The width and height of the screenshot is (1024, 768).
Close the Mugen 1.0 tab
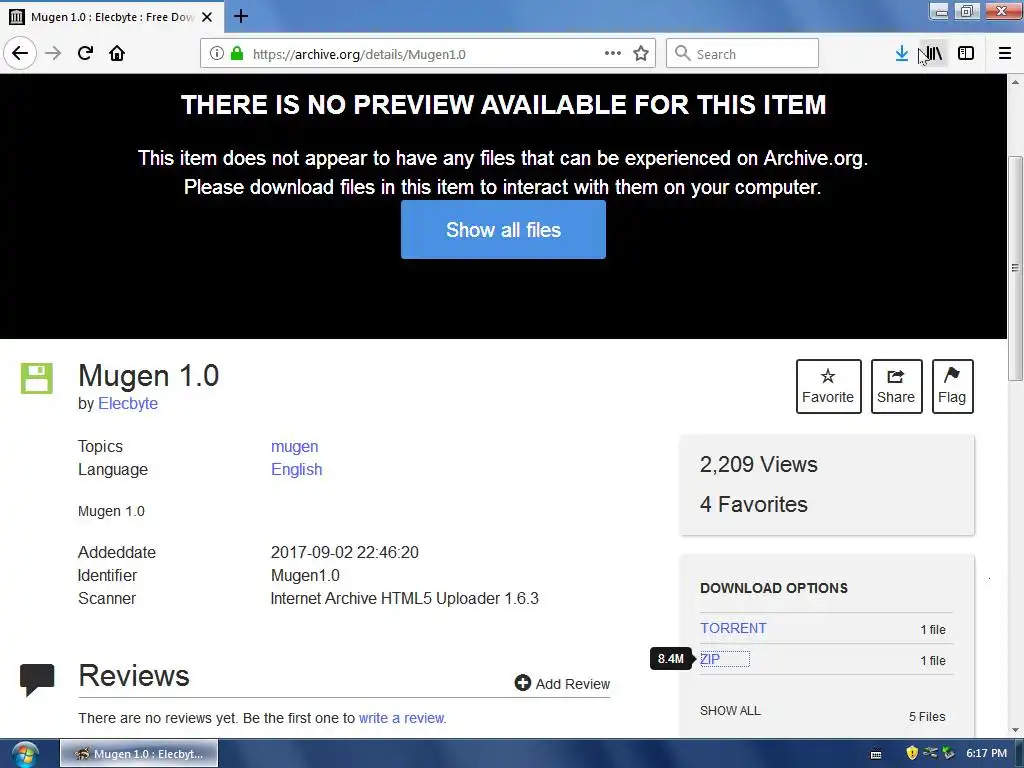(x=207, y=17)
